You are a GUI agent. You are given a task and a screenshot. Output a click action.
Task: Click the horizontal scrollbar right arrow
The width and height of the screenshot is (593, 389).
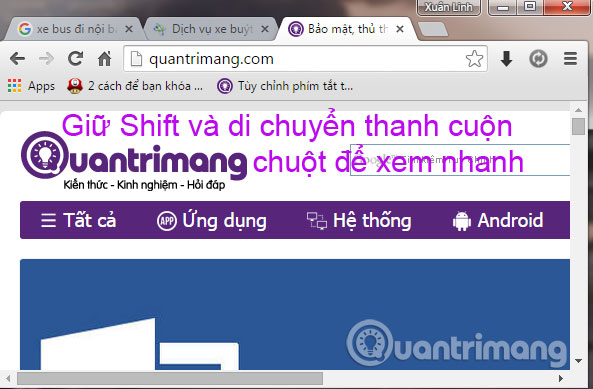[561, 378]
